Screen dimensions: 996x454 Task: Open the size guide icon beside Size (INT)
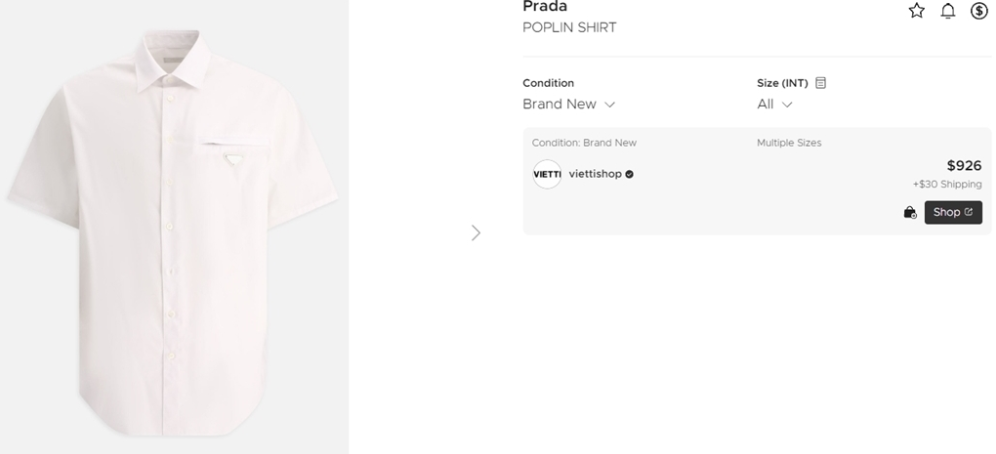click(x=821, y=83)
